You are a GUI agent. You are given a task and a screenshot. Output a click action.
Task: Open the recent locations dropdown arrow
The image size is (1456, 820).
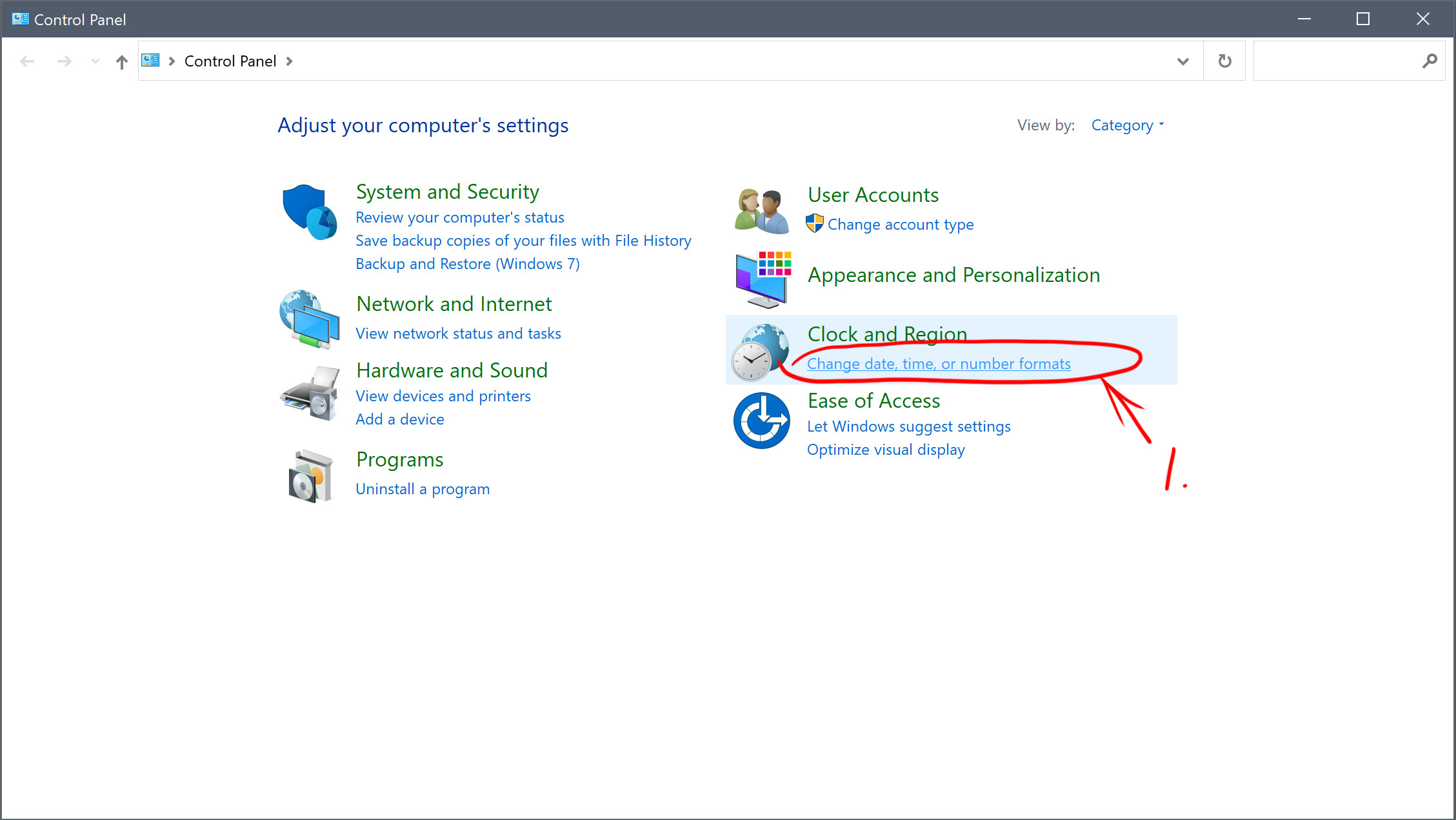(95, 61)
